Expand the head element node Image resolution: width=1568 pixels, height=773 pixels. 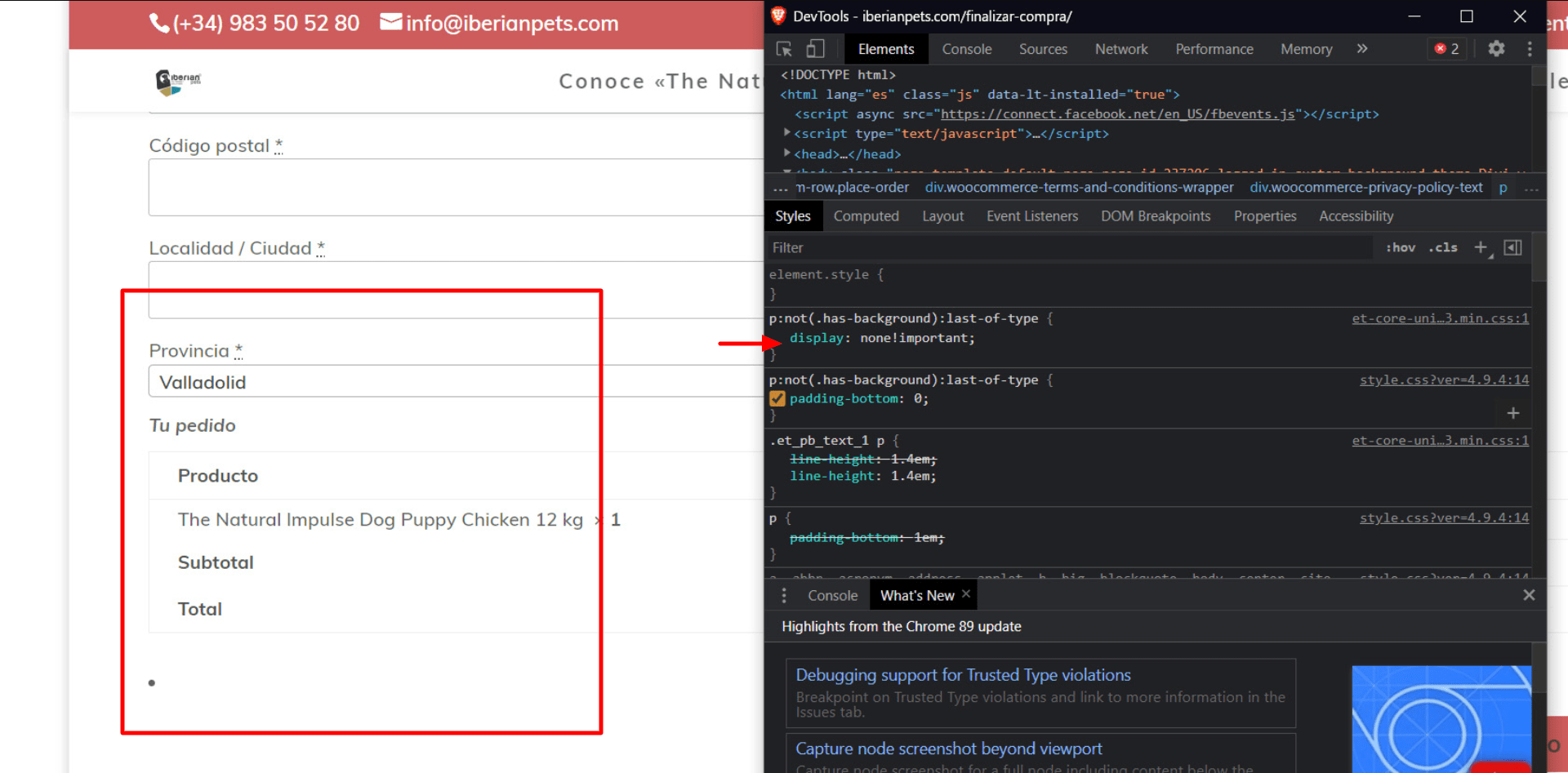787,153
